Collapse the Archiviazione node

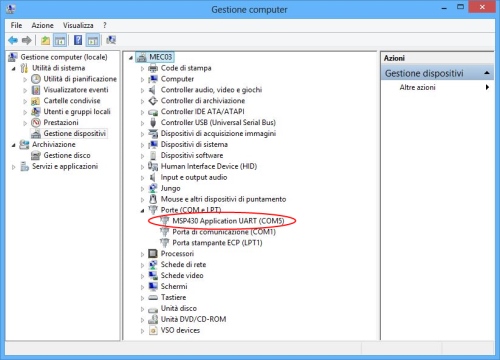14,145
